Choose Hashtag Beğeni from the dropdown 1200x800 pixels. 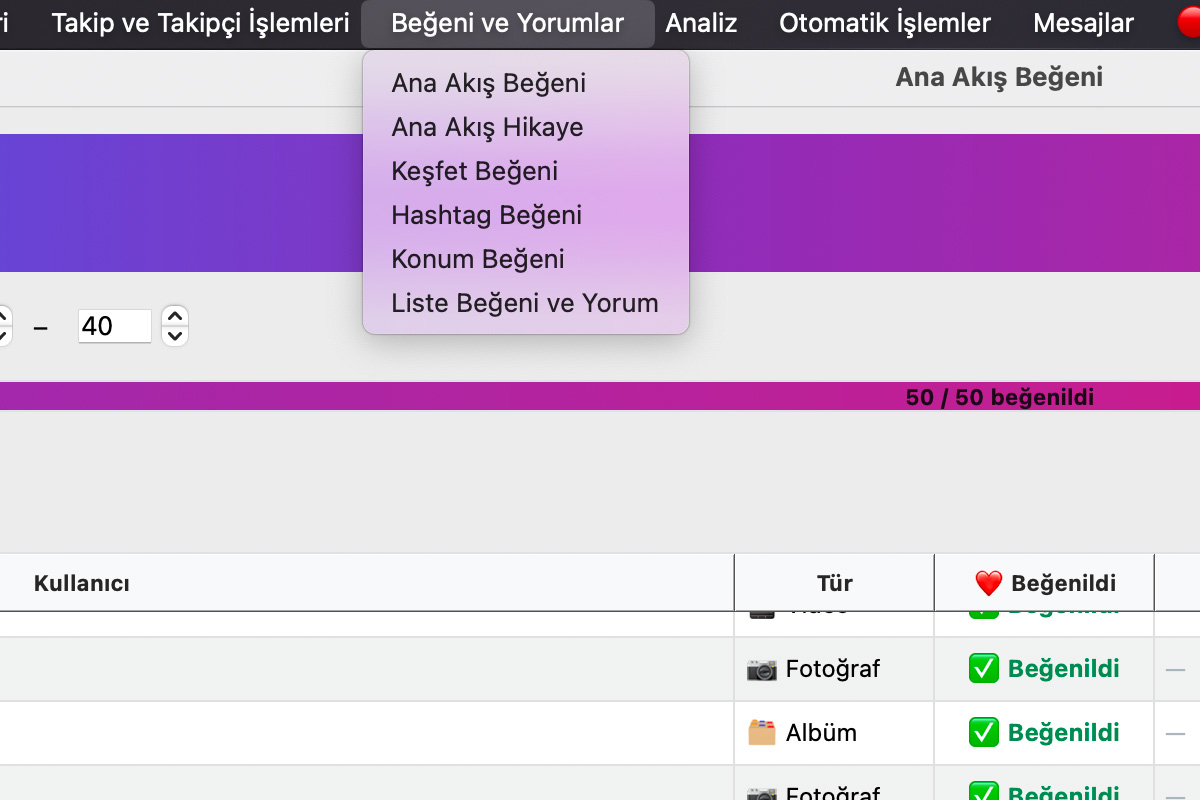click(x=486, y=215)
